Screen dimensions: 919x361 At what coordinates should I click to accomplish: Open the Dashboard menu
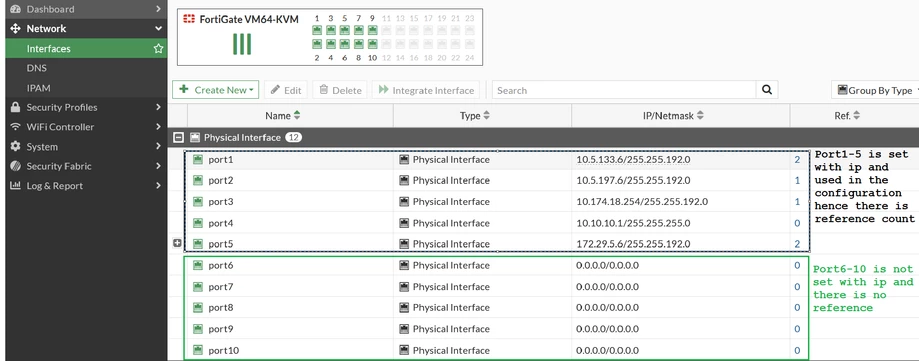click(x=86, y=9)
